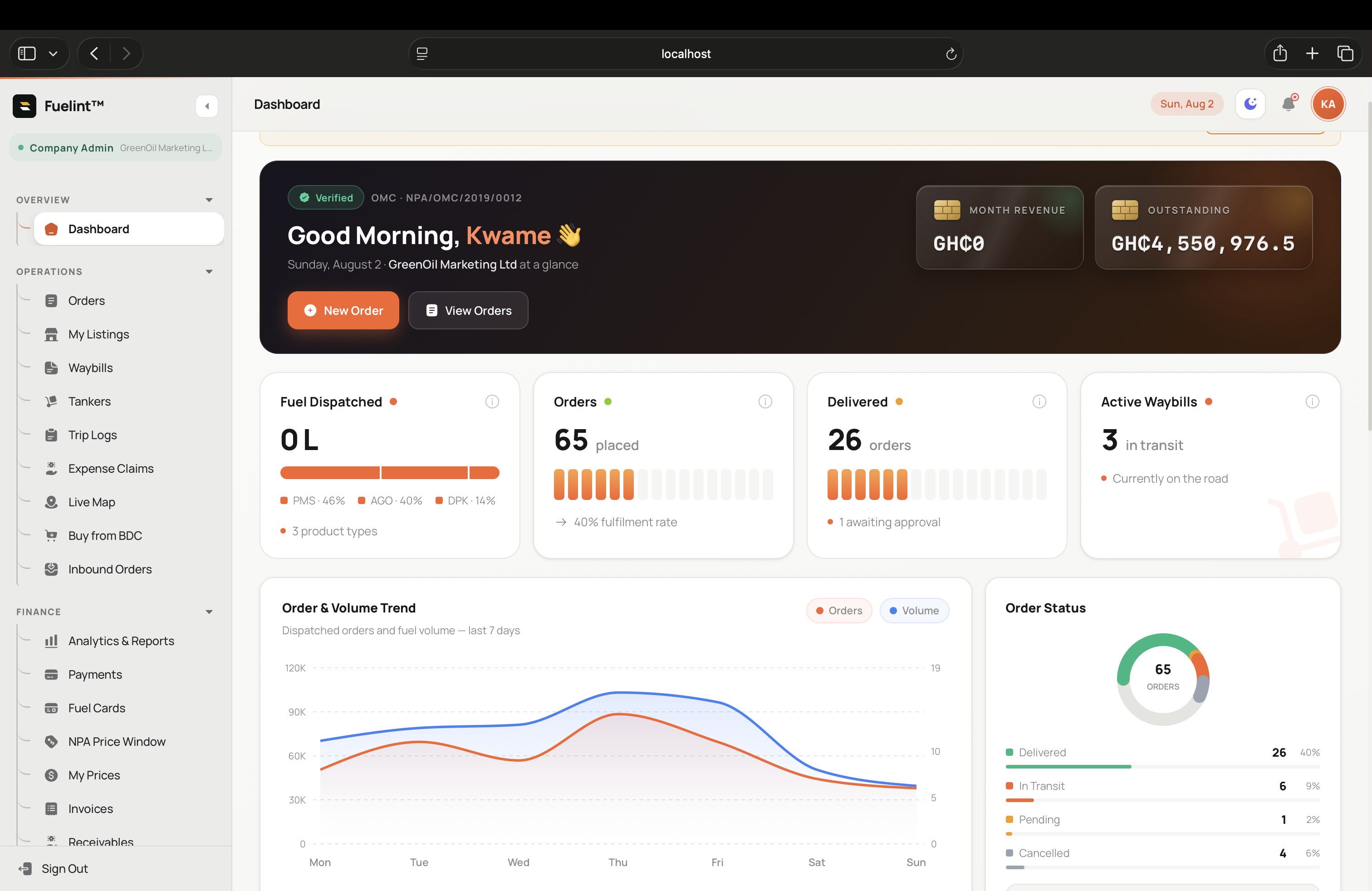Show info for Active Waybills card

tap(1312, 401)
